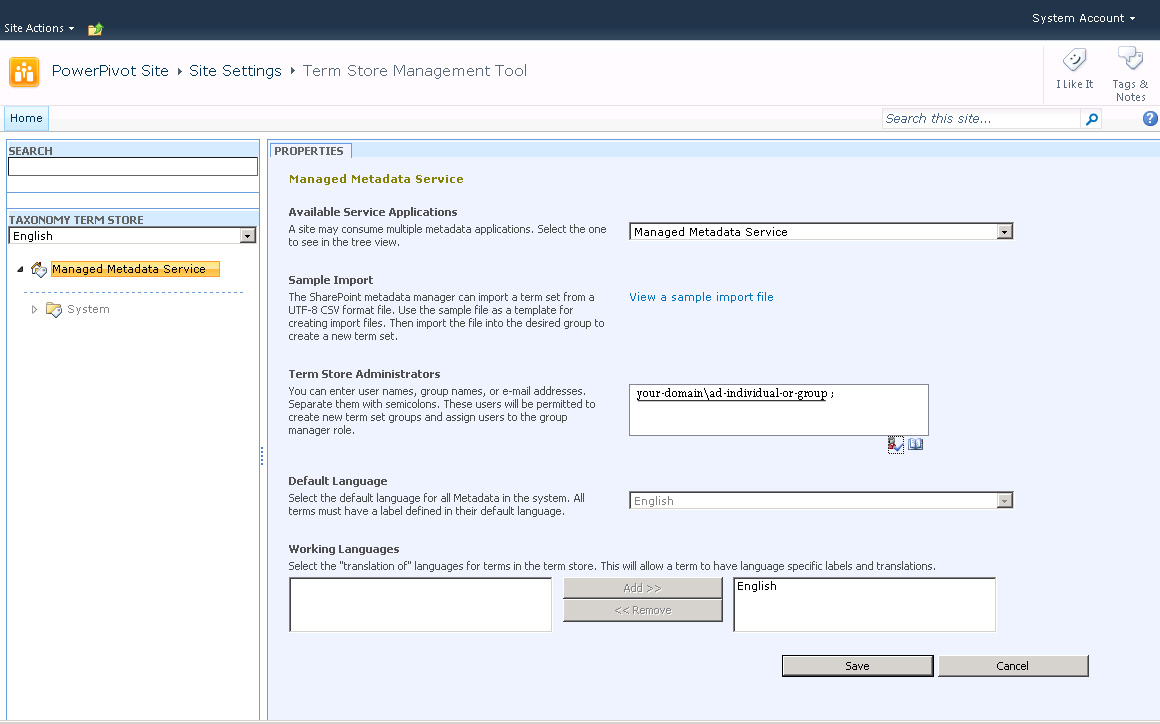The height and width of the screenshot is (724, 1160).
Task: Select the PROPERTIES tab
Action: (309, 151)
